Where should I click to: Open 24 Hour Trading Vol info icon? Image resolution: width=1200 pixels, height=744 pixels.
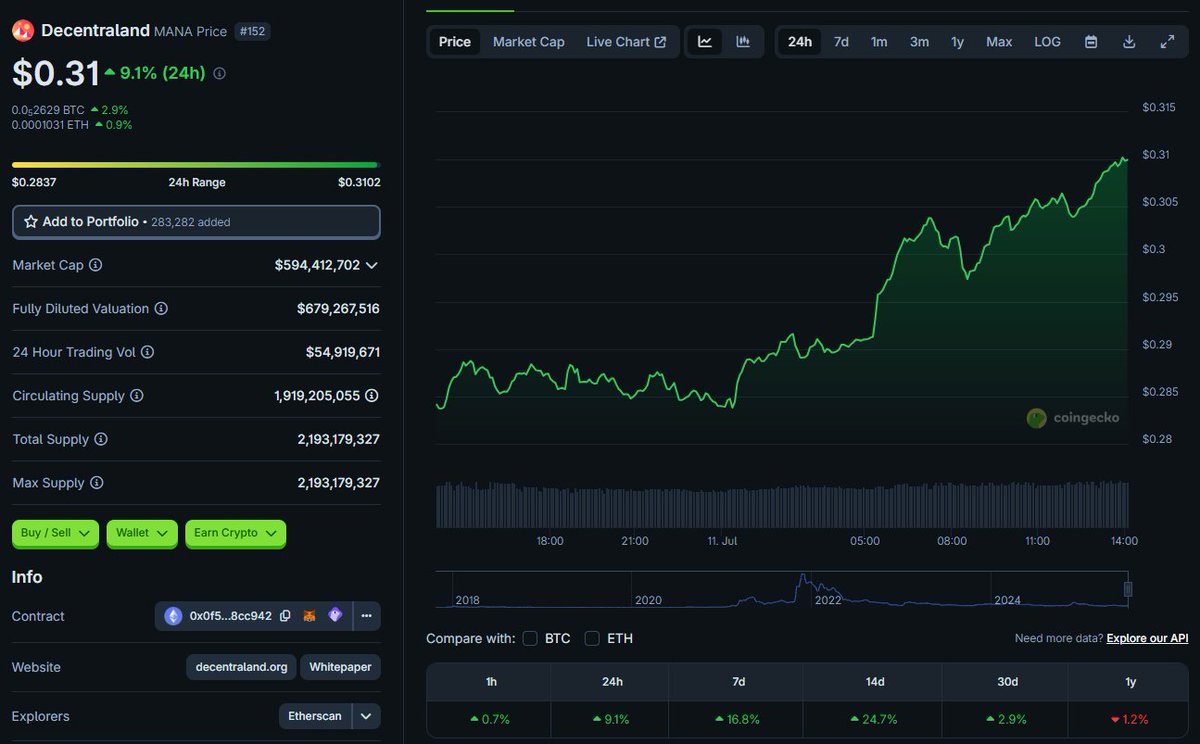(148, 352)
